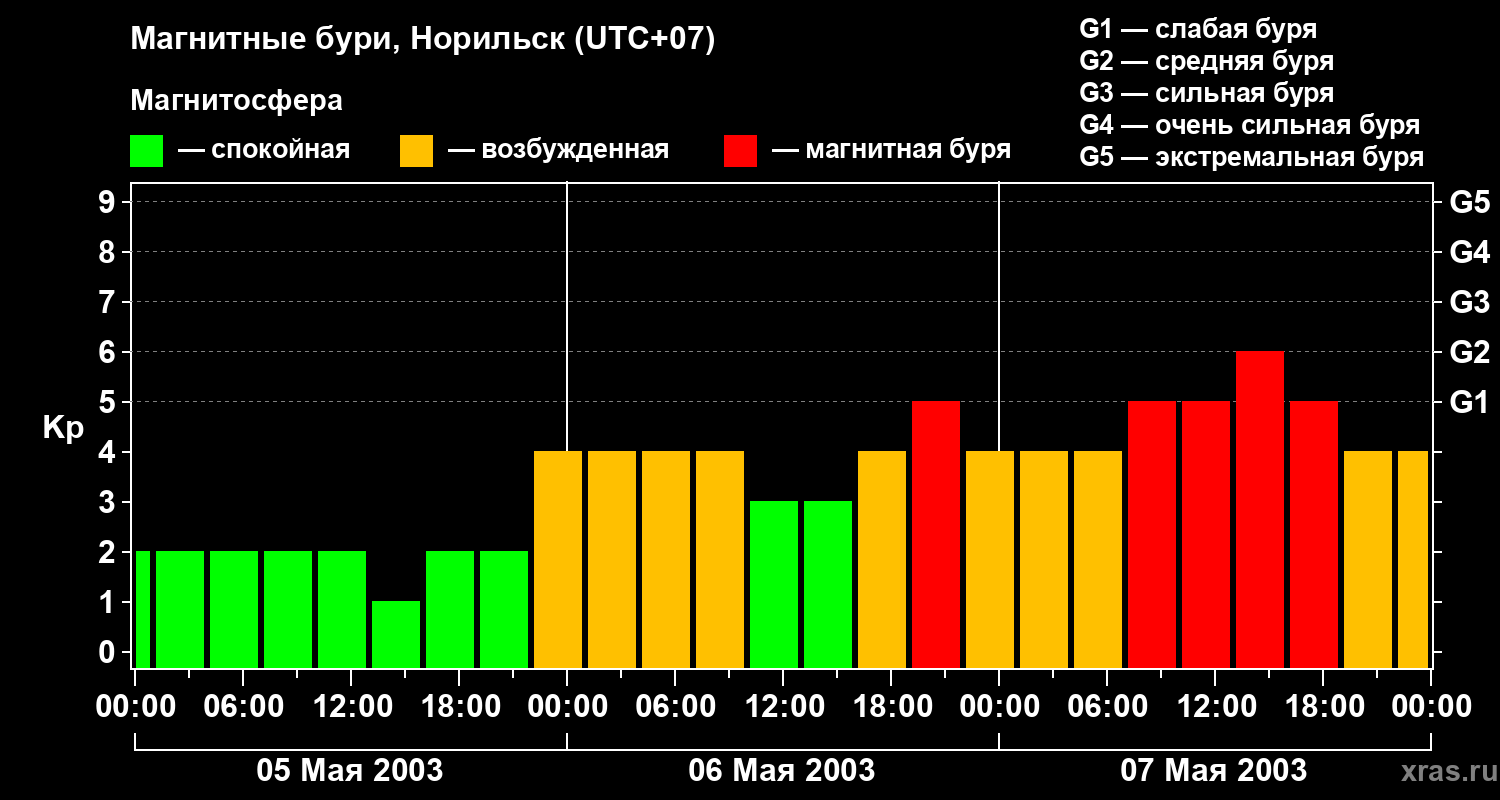Select the orange 'возбужденная' legend swatch
This screenshot has height=800, width=1500.
[x=416, y=151]
